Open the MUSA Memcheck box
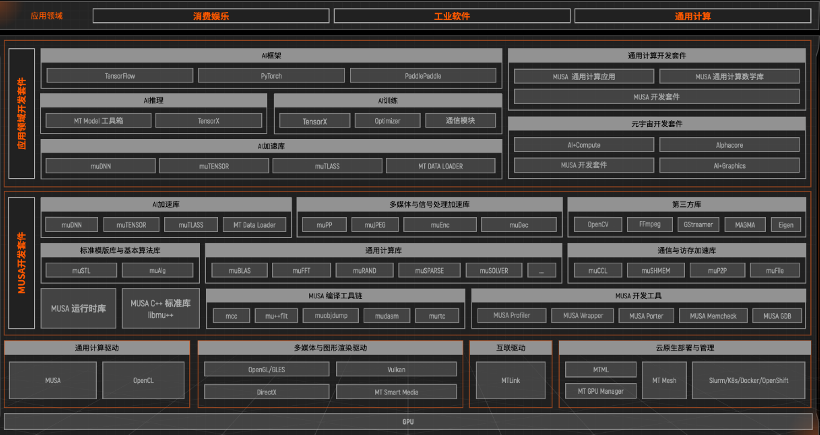 click(713, 316)
